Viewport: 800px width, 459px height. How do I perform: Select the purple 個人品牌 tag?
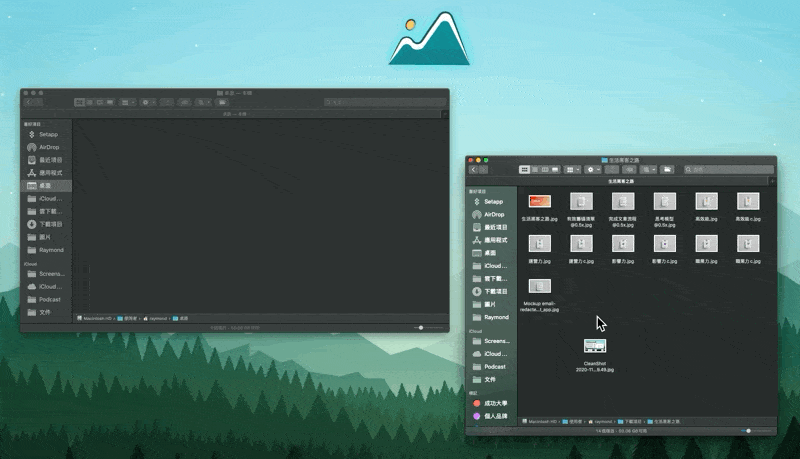point(491,416)
